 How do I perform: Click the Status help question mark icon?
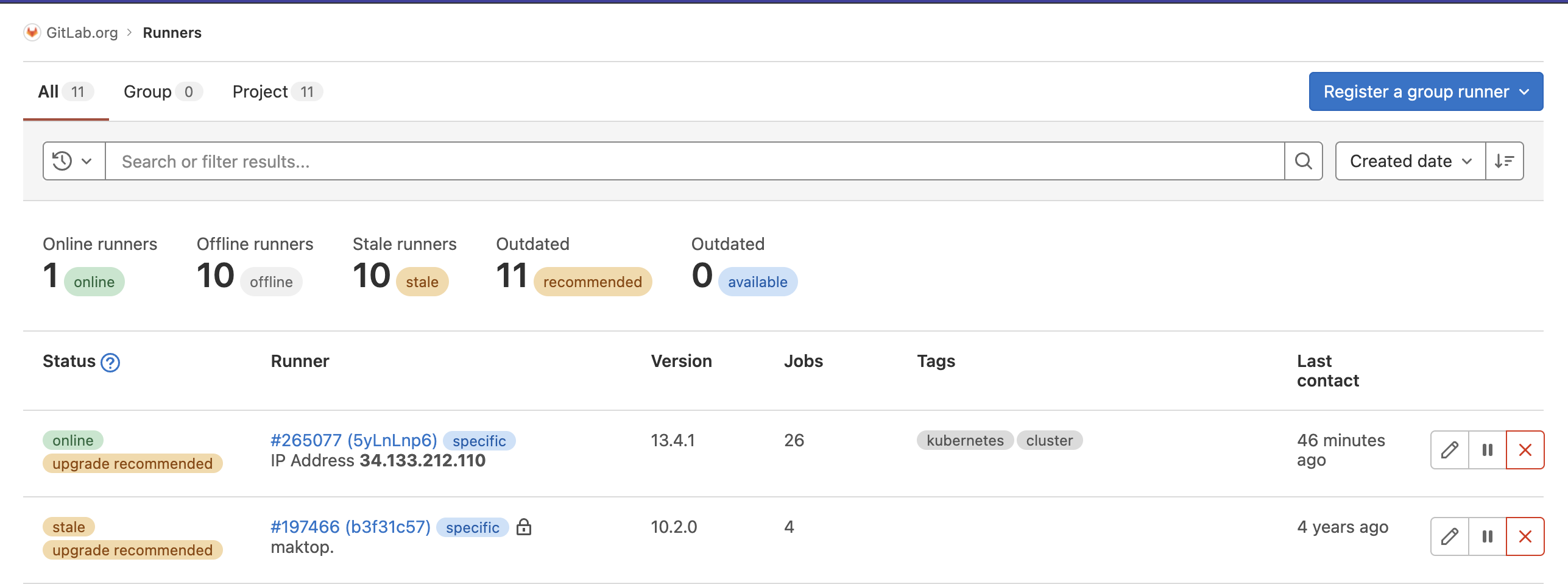coord(110,363)
